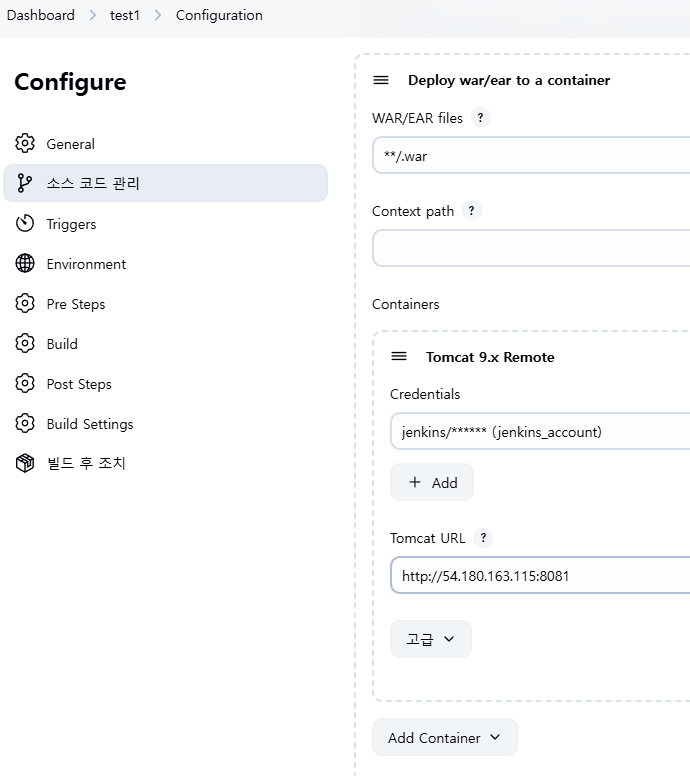Open the Add Container dropdown
The image size is (690, 776).
point(445,738)
